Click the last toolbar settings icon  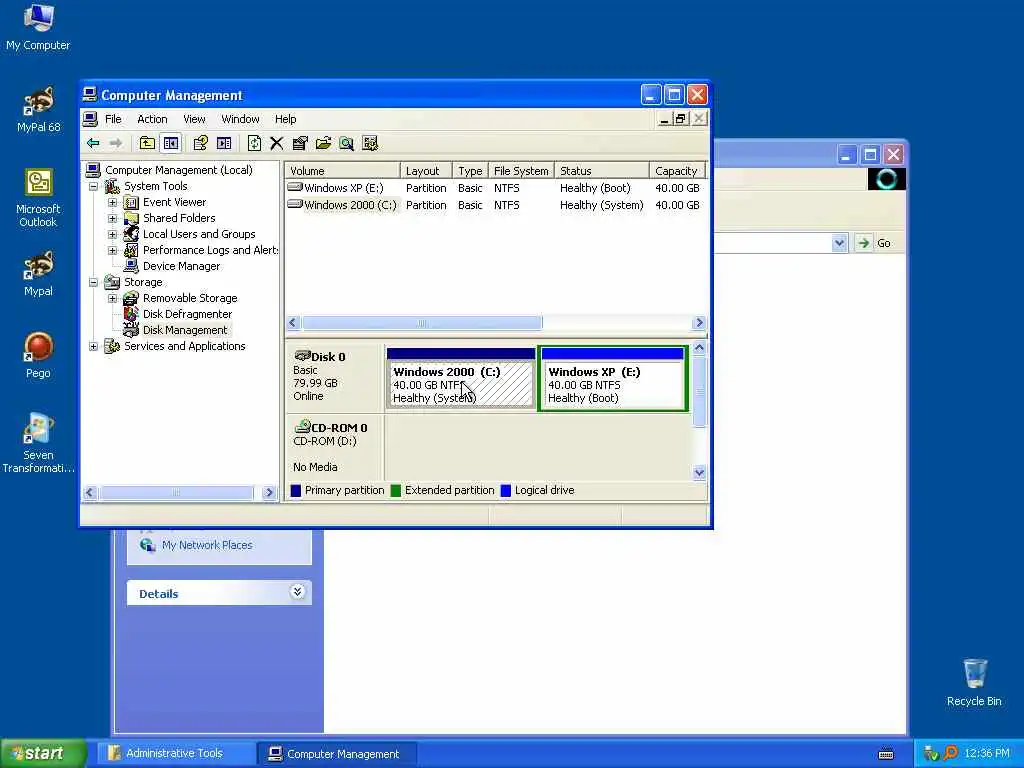[x=370, y=143]
